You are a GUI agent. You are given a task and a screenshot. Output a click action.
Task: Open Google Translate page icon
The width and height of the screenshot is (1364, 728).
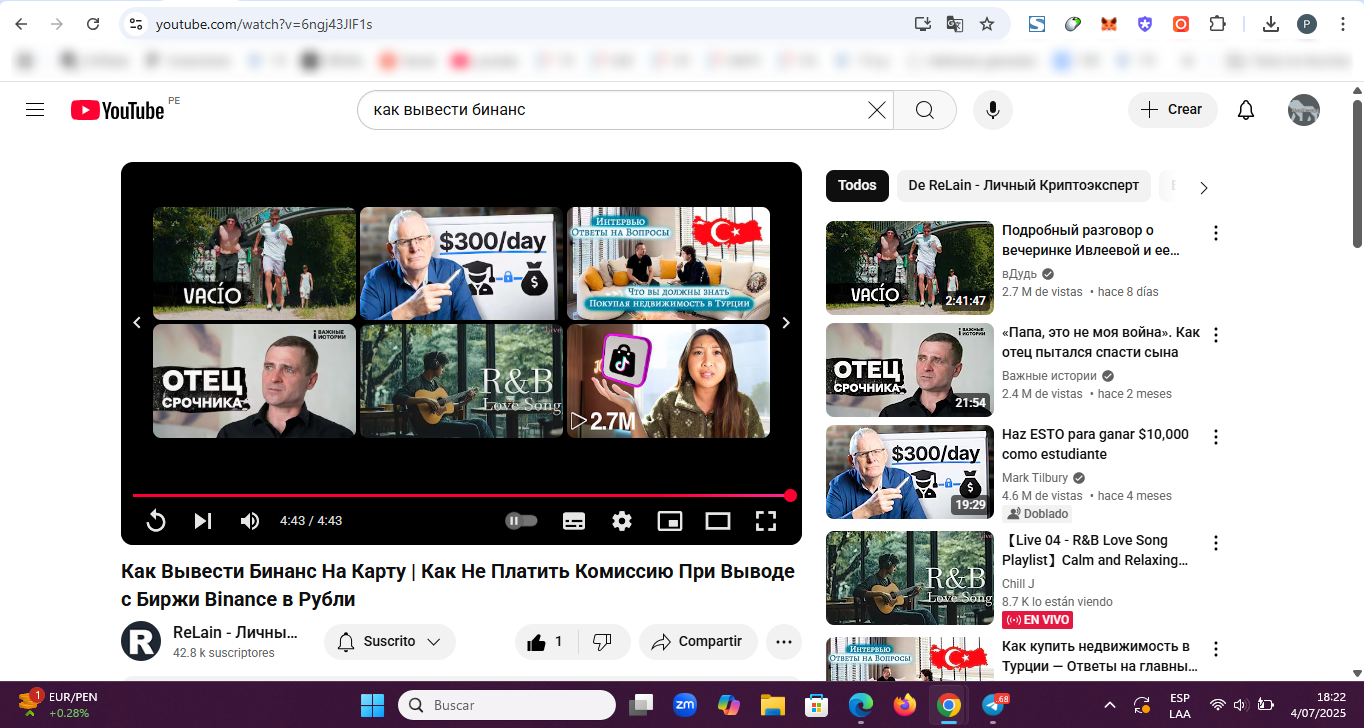[955, 24]
